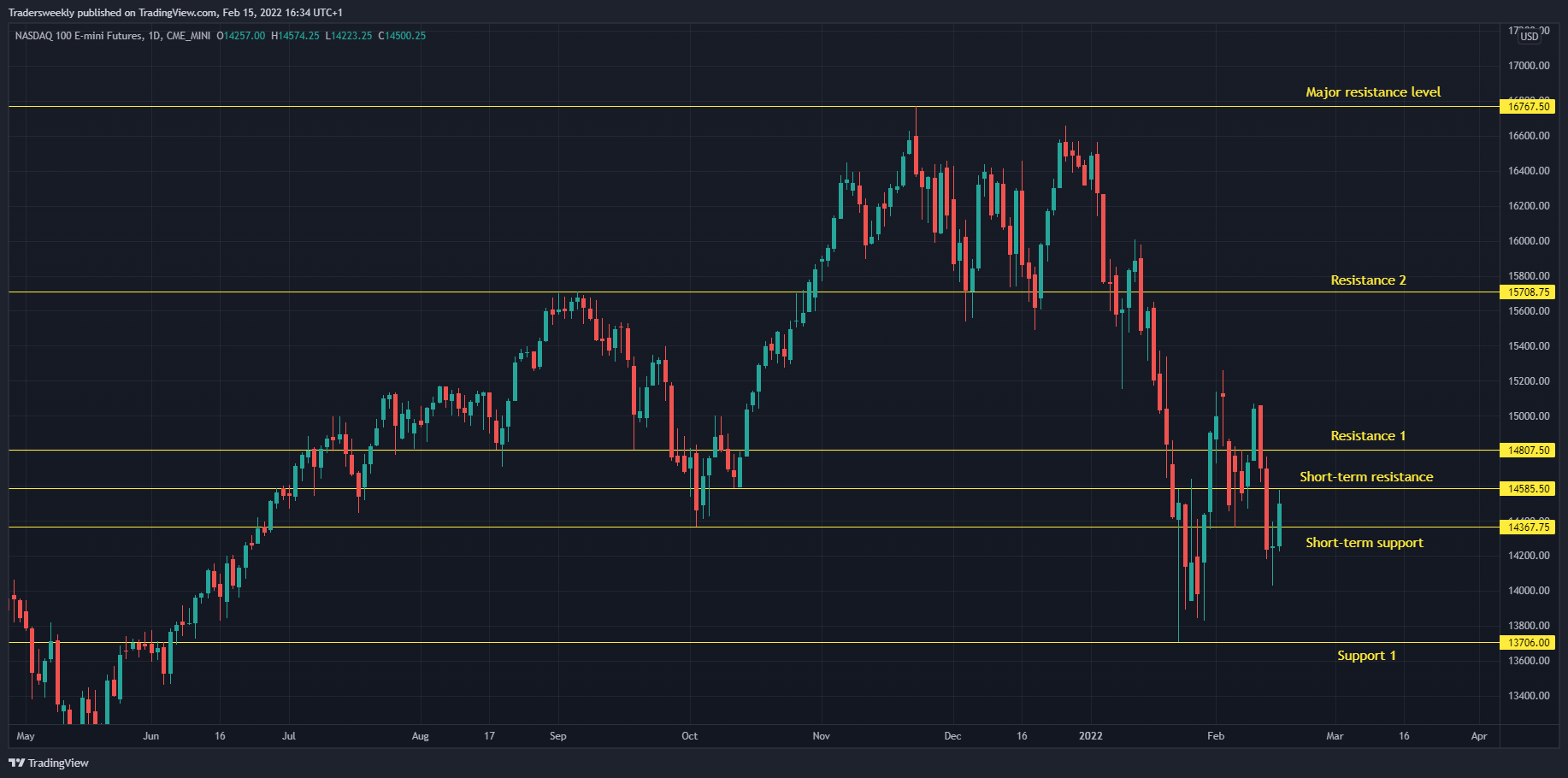1568x778 pixels.
Task: Click the 13706.00 price tag
Action: pos(1528,642)
